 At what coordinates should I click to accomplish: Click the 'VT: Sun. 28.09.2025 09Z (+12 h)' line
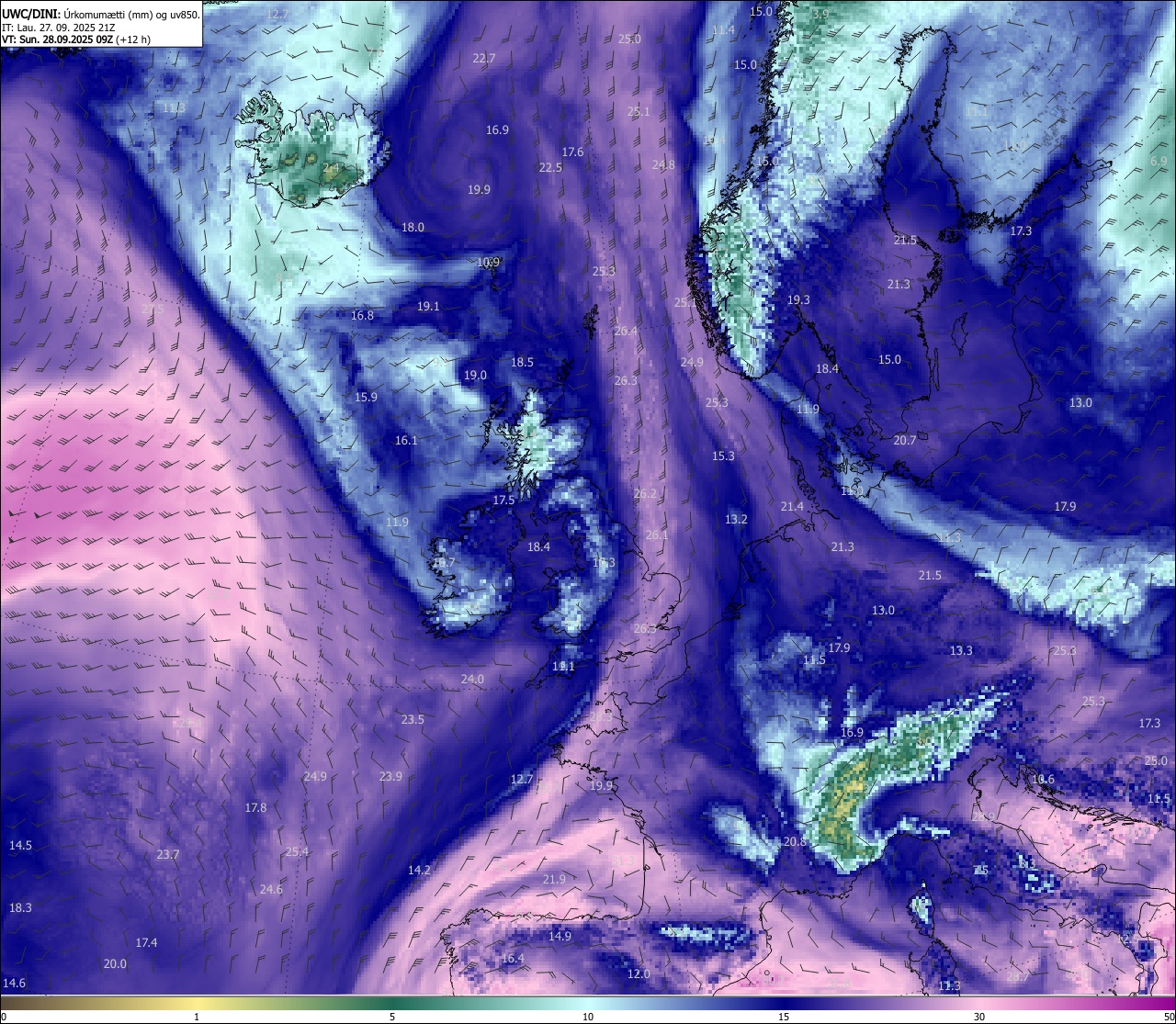point(75,39)
